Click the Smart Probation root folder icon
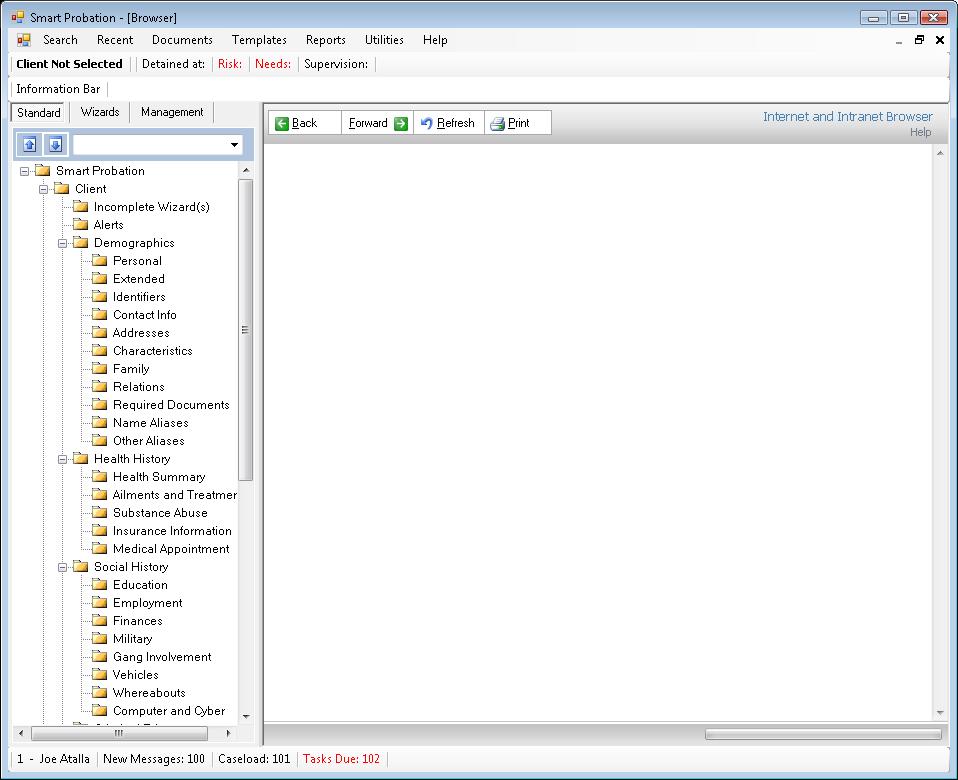This screenshot has width=958, height=780. (43, 170)
